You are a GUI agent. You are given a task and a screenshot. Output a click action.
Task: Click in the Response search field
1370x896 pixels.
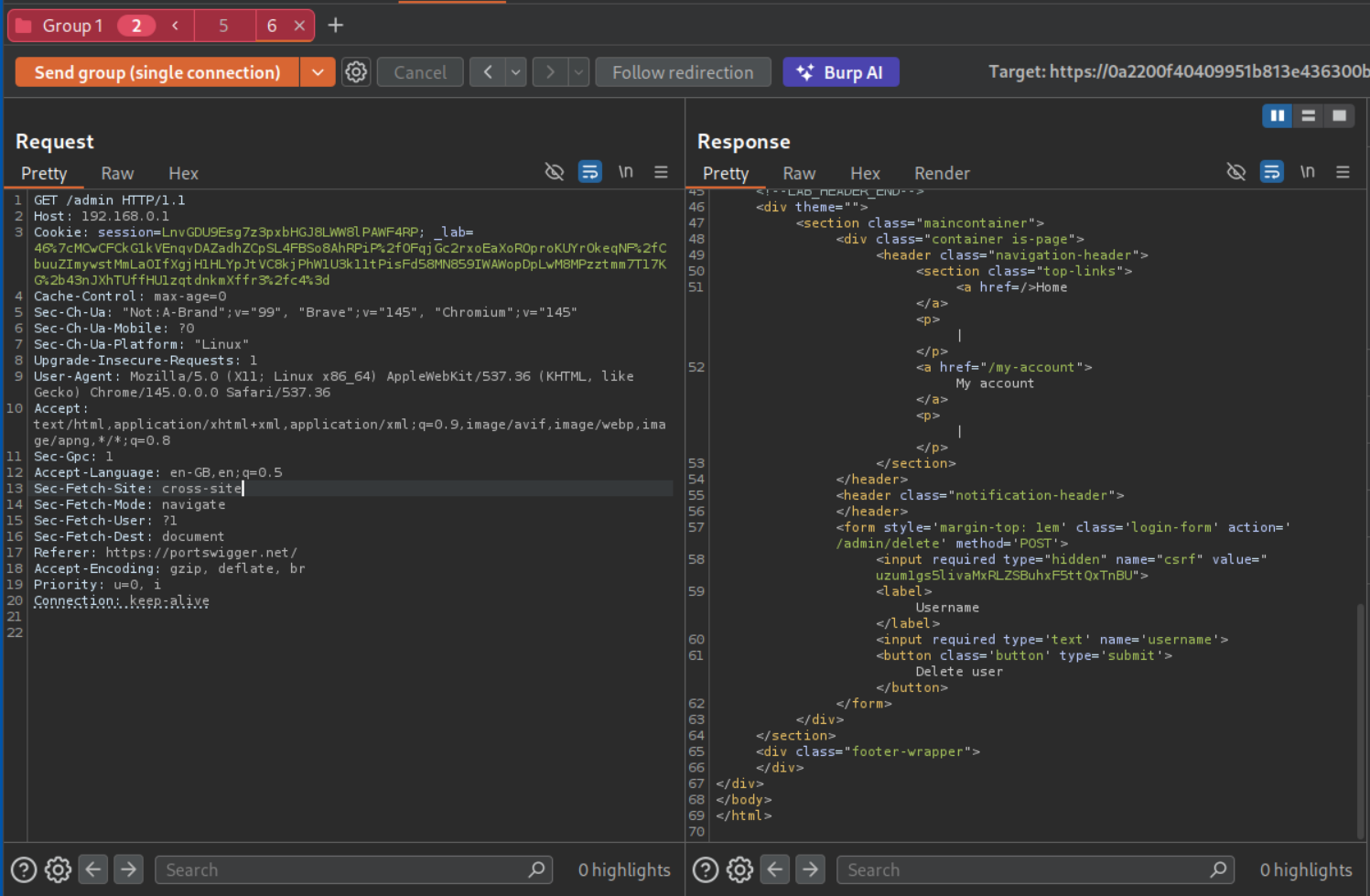click(1025, 869)
